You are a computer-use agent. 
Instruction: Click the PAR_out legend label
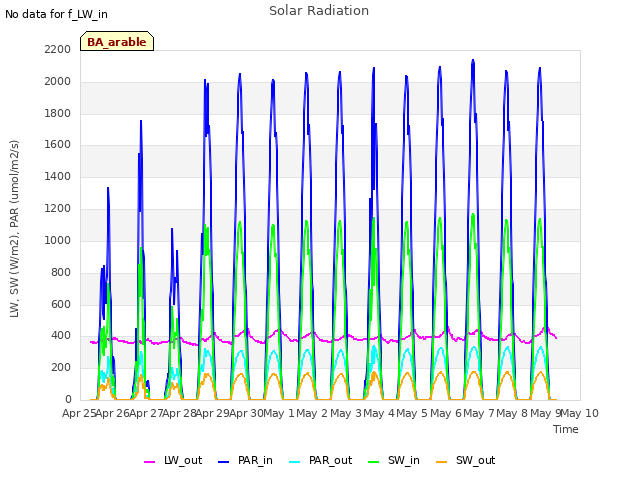pos(330,460)
